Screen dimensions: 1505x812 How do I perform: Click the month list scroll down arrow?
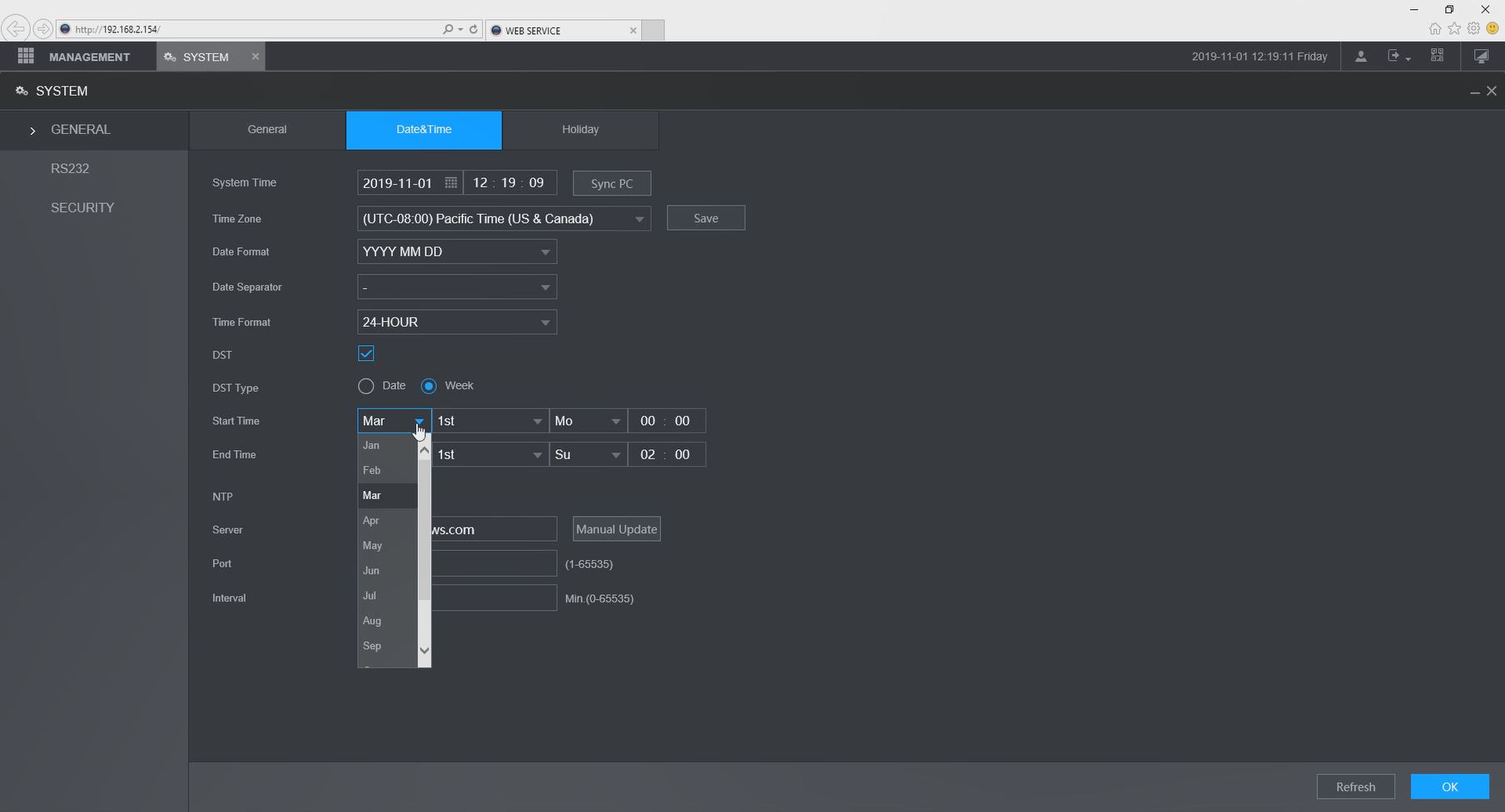(x=425, y=651)
